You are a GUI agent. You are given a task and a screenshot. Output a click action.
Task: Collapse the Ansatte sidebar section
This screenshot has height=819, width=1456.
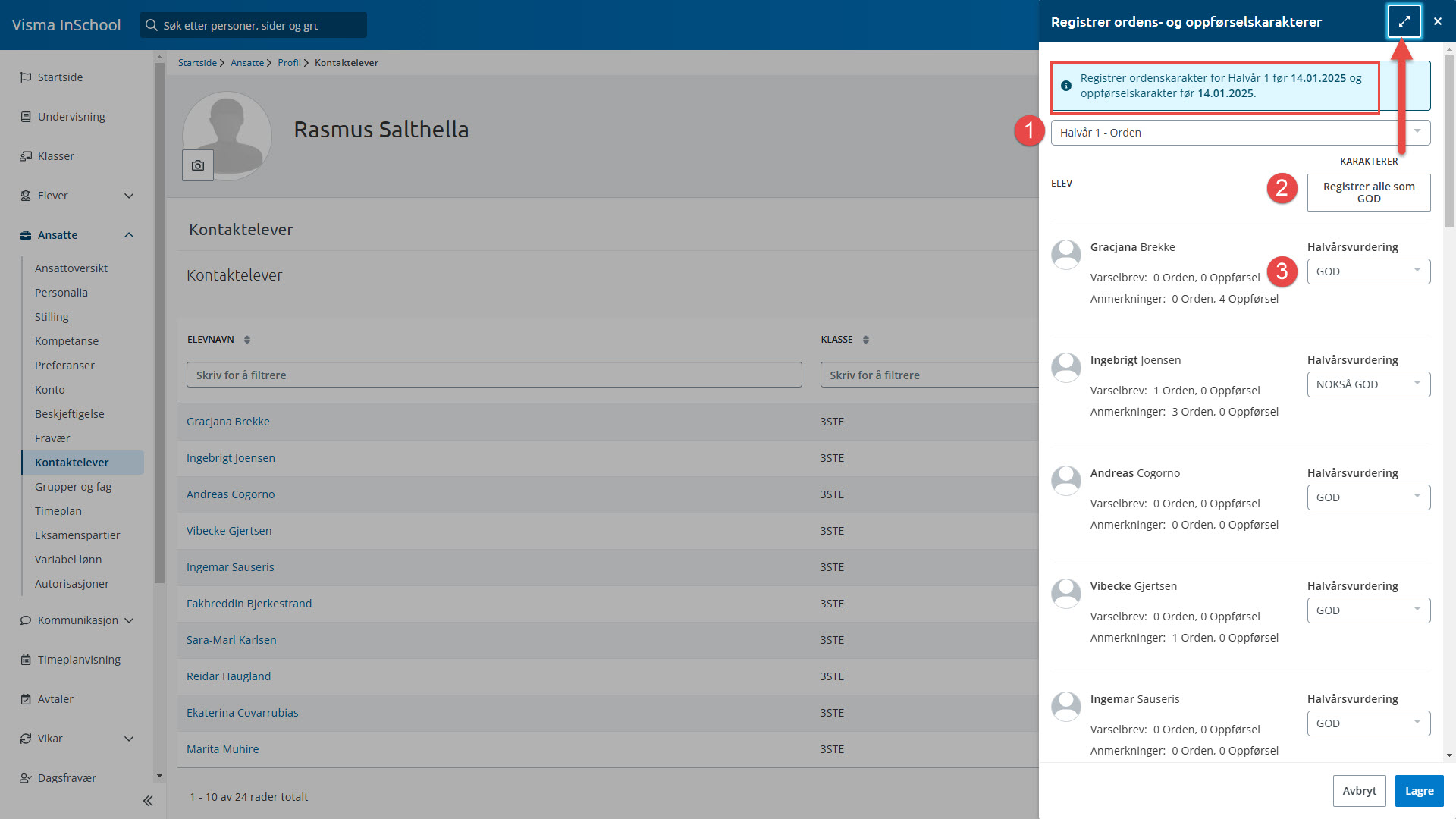(x=129, y=235)
